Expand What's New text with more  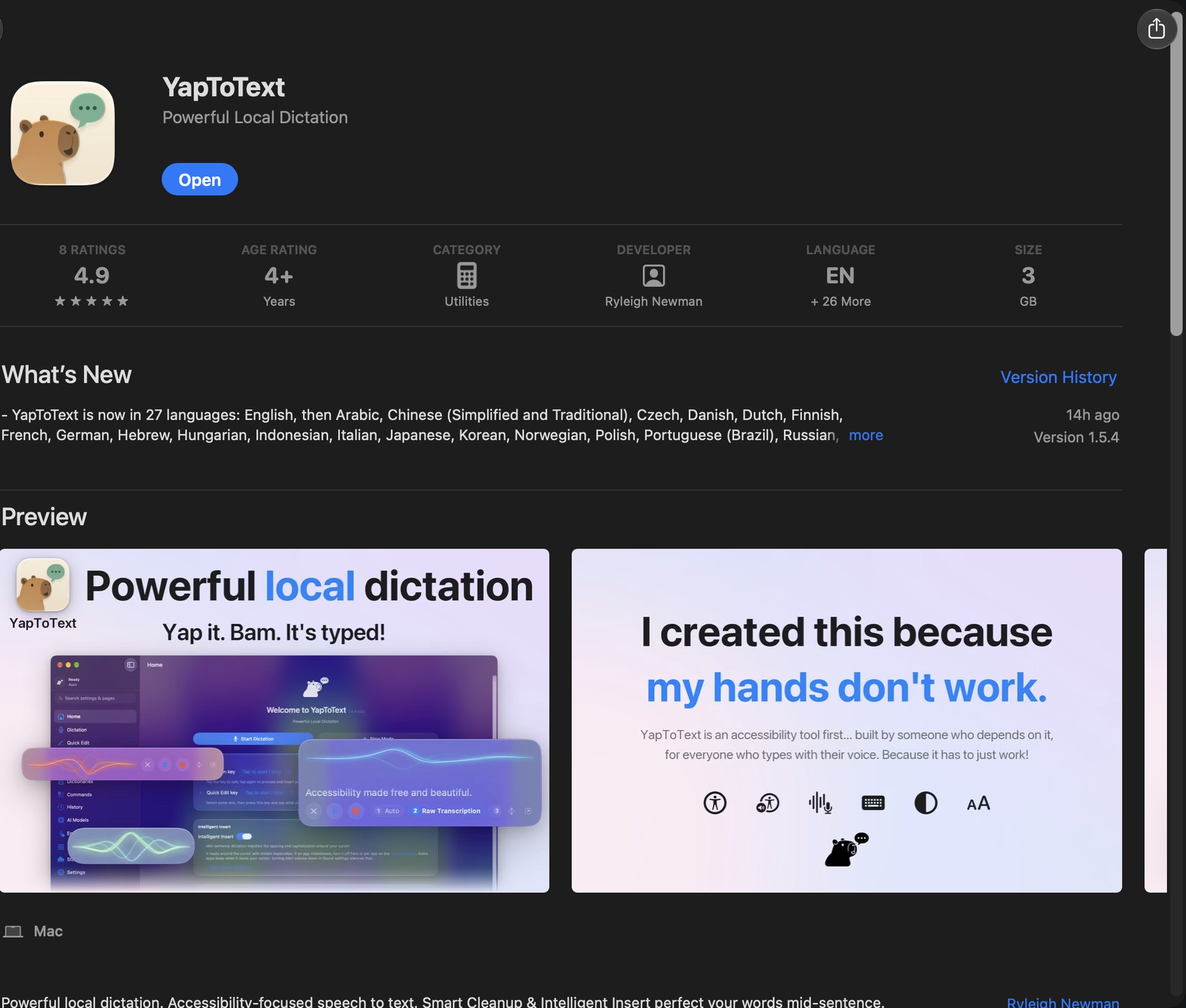tap(866, 435)
